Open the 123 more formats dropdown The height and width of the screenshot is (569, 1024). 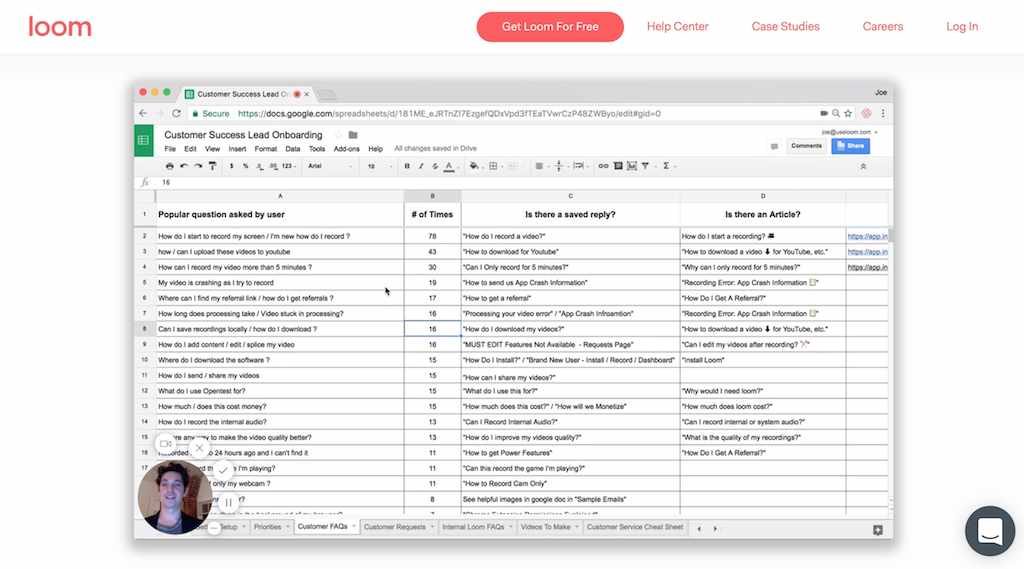(x=288, y=166)
